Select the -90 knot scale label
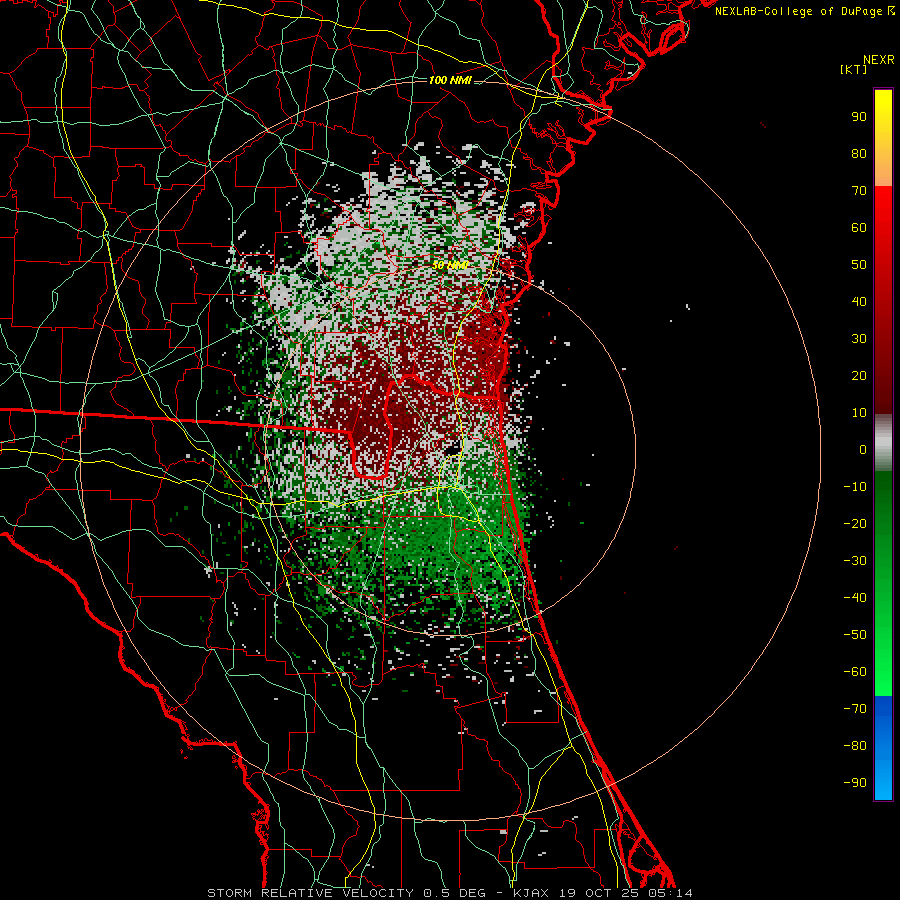 (x=855, y=783)
